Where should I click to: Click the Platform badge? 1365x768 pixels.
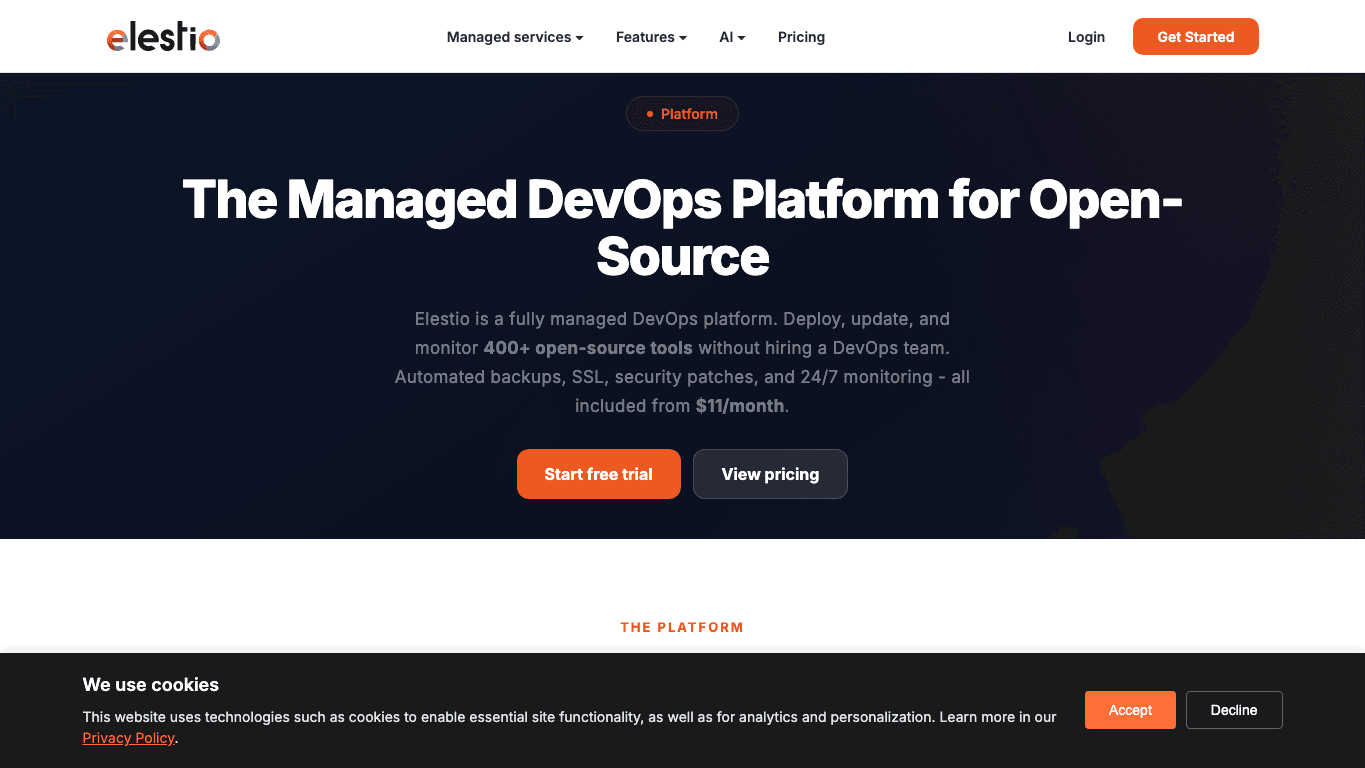tap(682, 114)
